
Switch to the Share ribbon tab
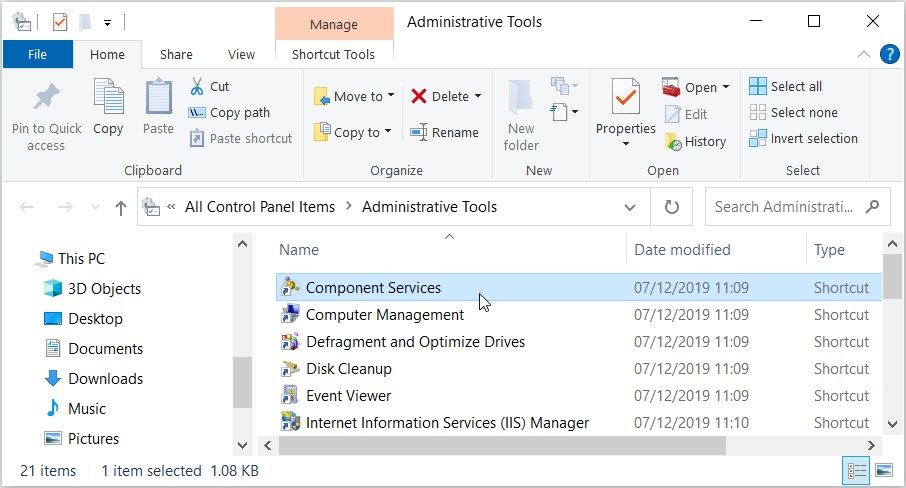coord(176,54)
